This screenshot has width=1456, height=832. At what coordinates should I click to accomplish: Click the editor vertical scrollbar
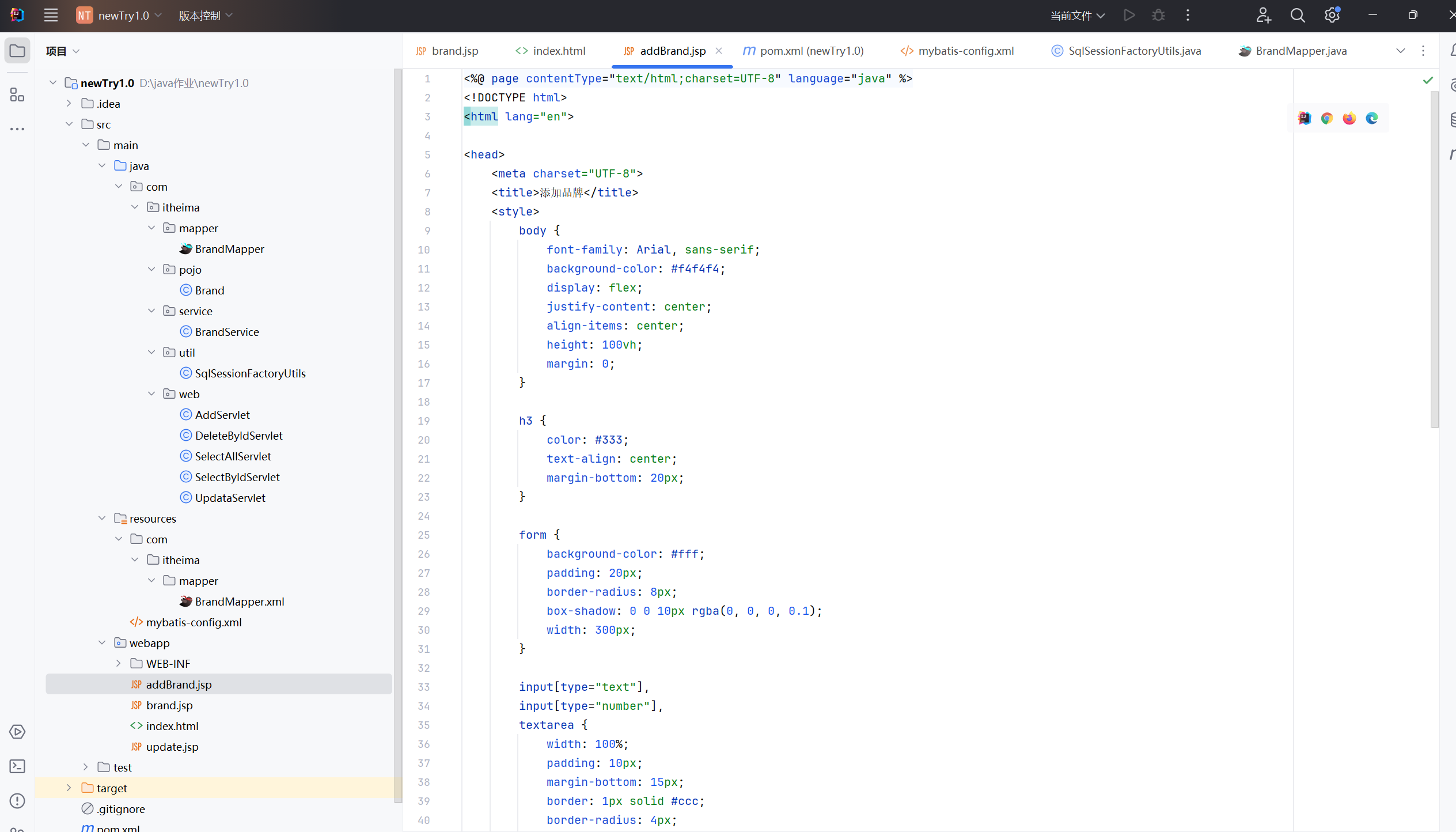pos(1434,259)
